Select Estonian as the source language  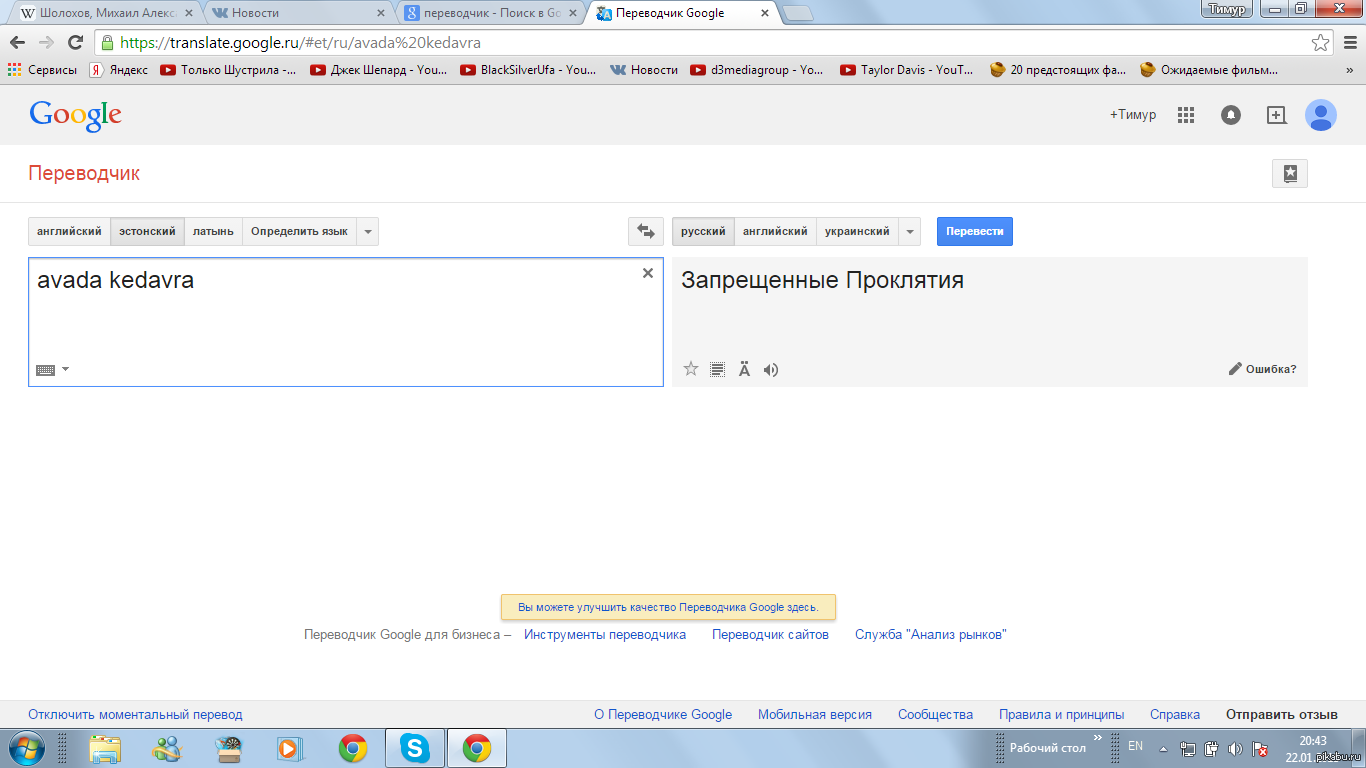(147, 231)
